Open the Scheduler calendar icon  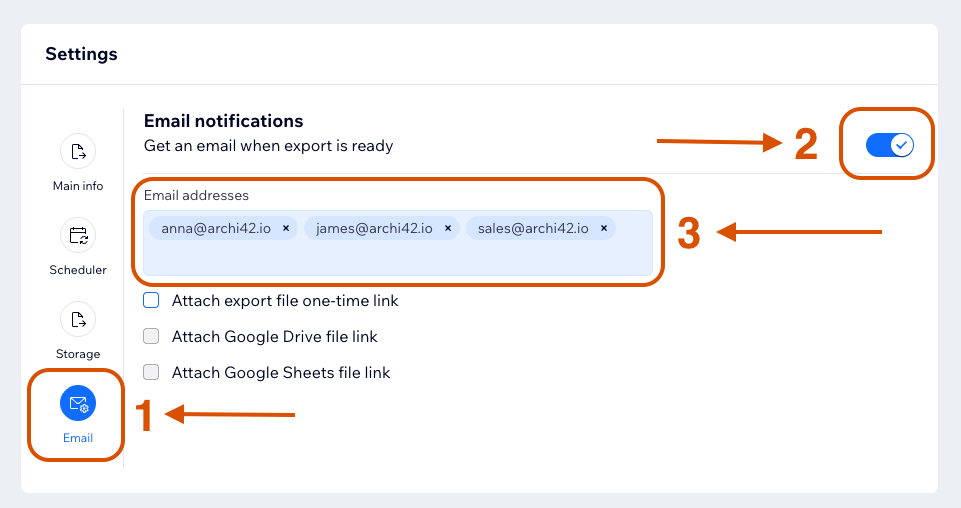(78, 235)
